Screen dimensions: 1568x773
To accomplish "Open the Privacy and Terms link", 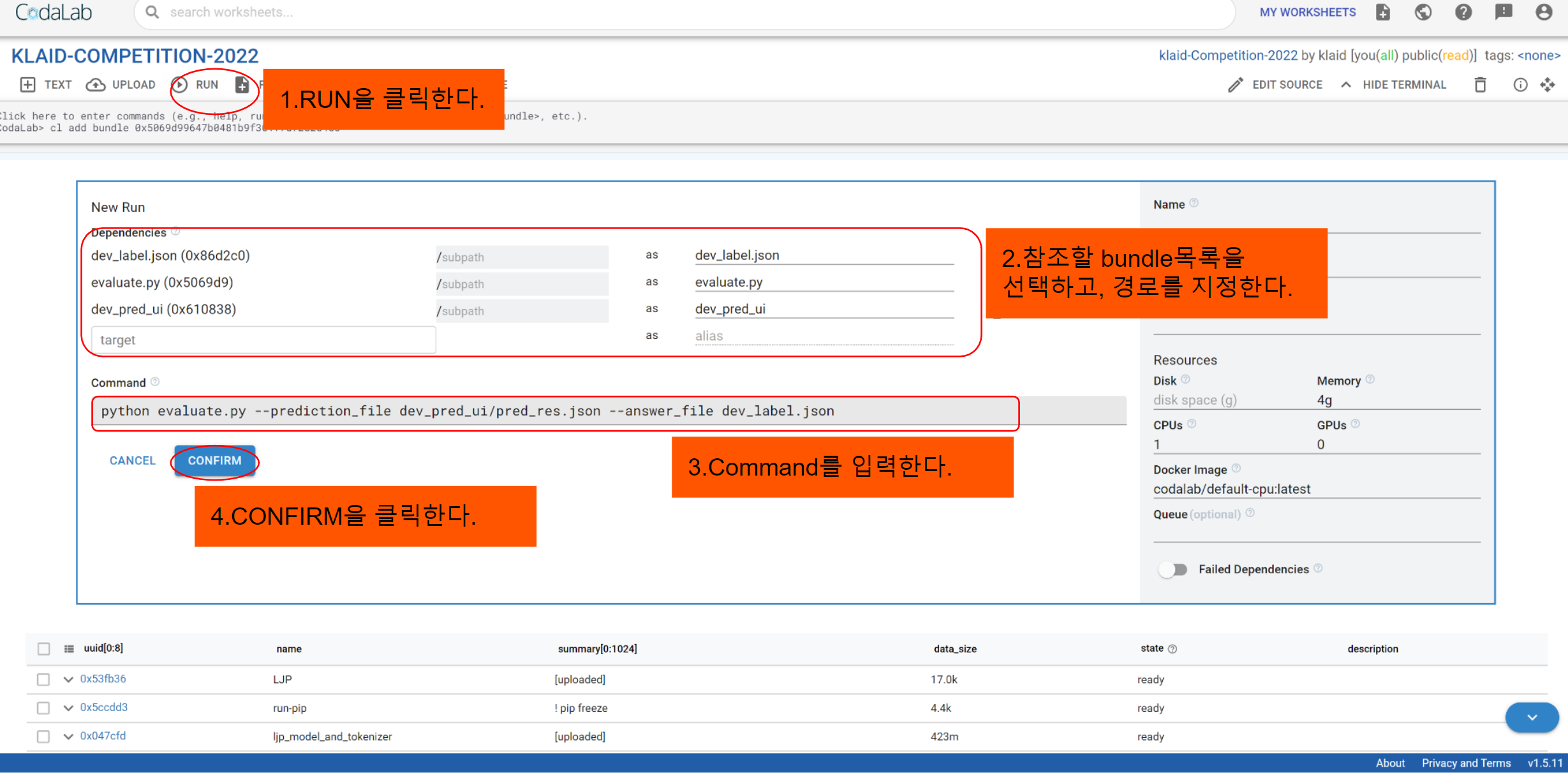I will click(1466, 762).
